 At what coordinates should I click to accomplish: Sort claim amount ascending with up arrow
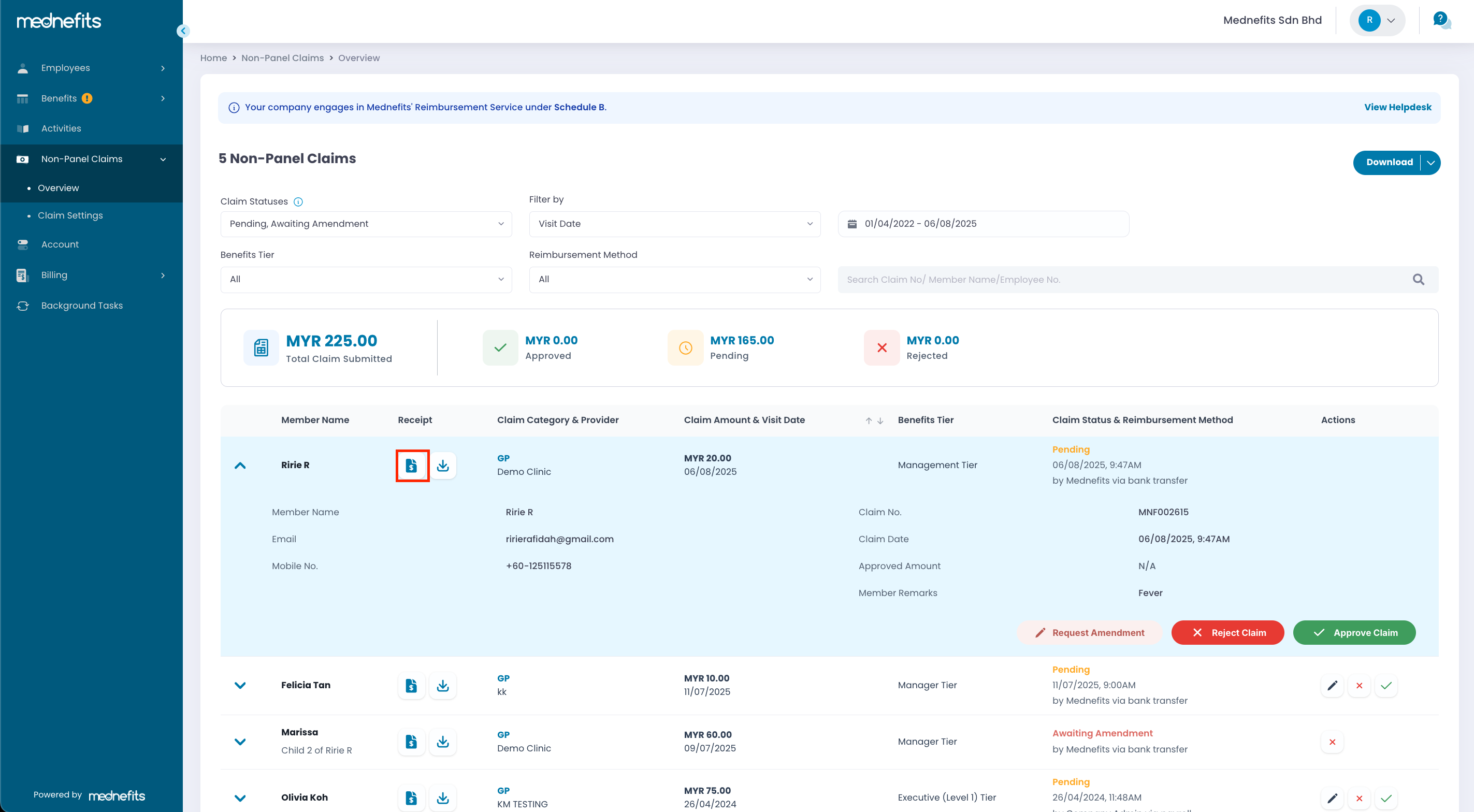[869, 421]
